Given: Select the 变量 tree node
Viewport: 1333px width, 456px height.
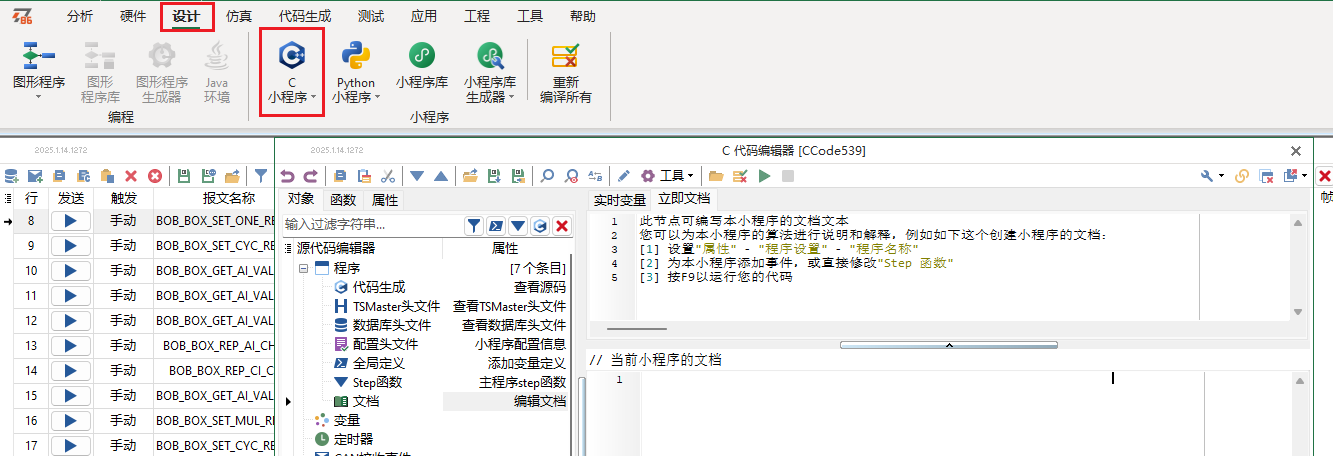Looking at the screenshot, I should [346, 420].
